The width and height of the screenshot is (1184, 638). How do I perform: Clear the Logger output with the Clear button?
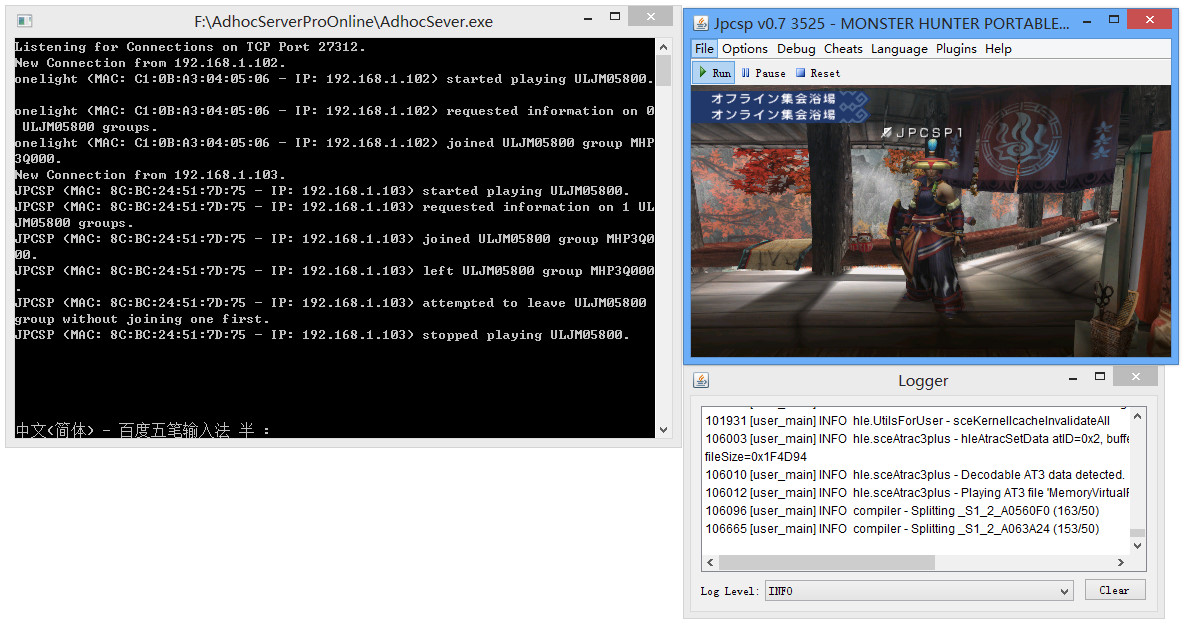coord(1114,590)
